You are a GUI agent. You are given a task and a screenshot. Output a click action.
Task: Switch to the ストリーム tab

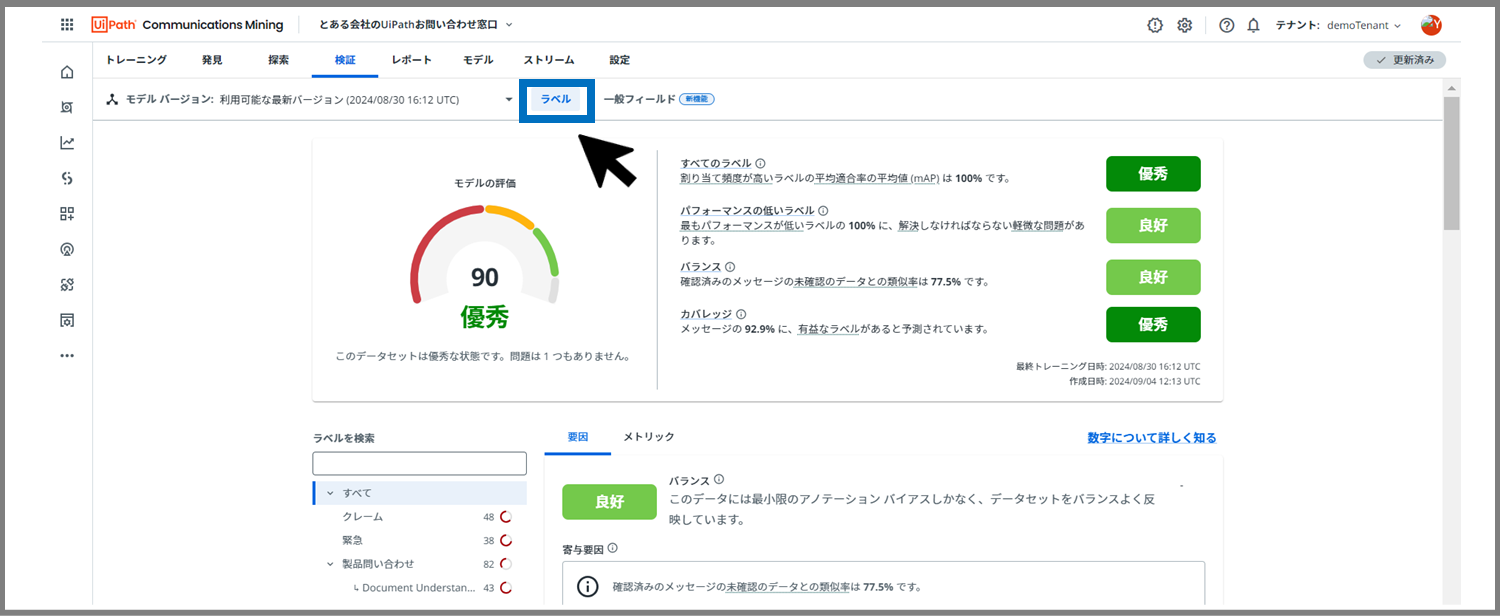pos(548,60)
